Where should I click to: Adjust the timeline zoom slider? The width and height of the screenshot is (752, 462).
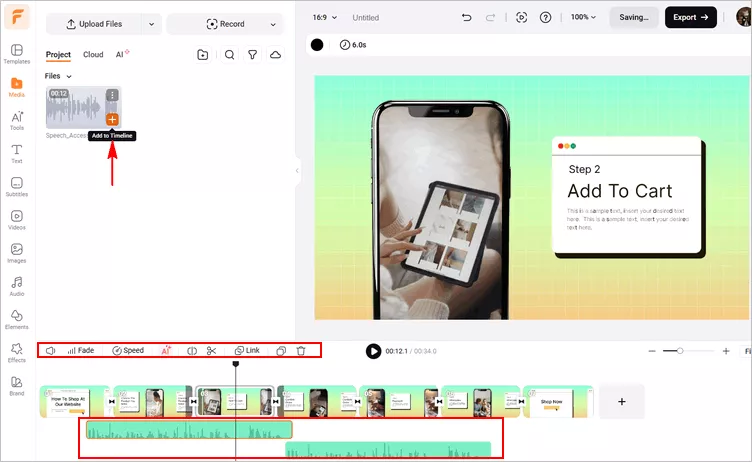tap(680, 351)
